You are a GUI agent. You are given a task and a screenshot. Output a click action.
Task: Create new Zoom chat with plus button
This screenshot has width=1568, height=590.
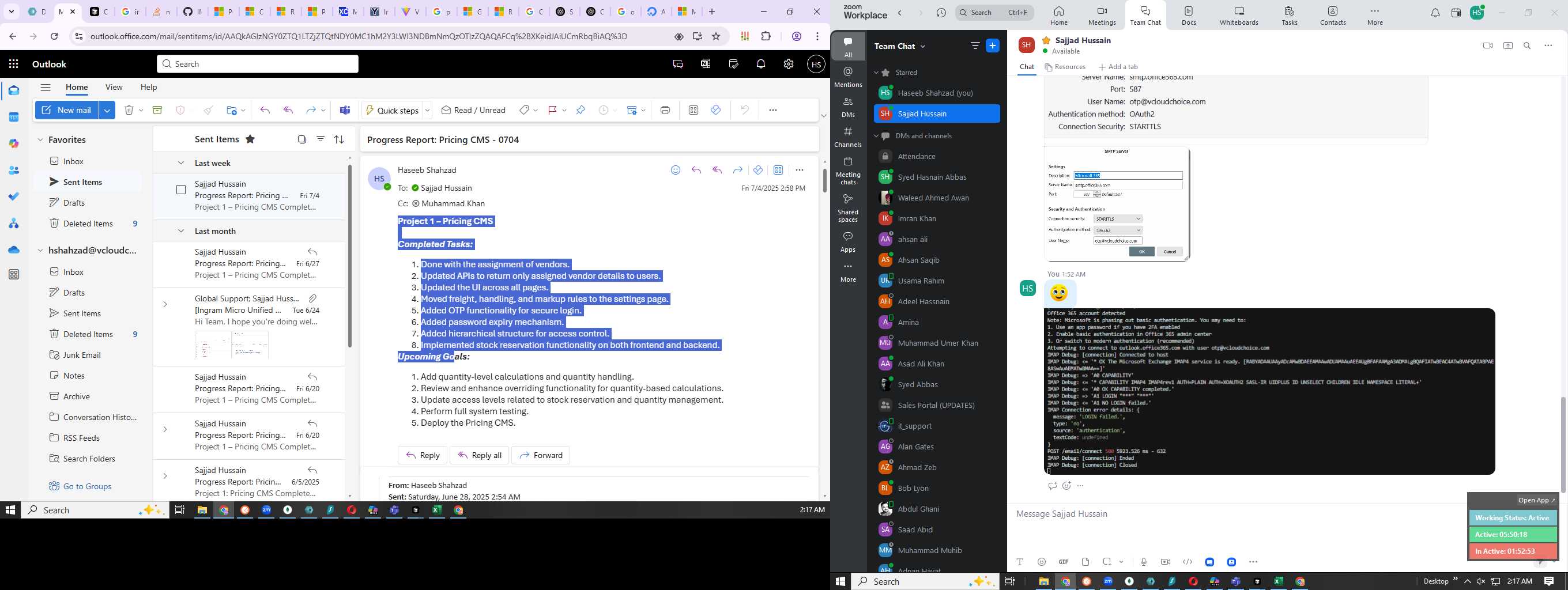pyautogui.click(x=992, y=46)
